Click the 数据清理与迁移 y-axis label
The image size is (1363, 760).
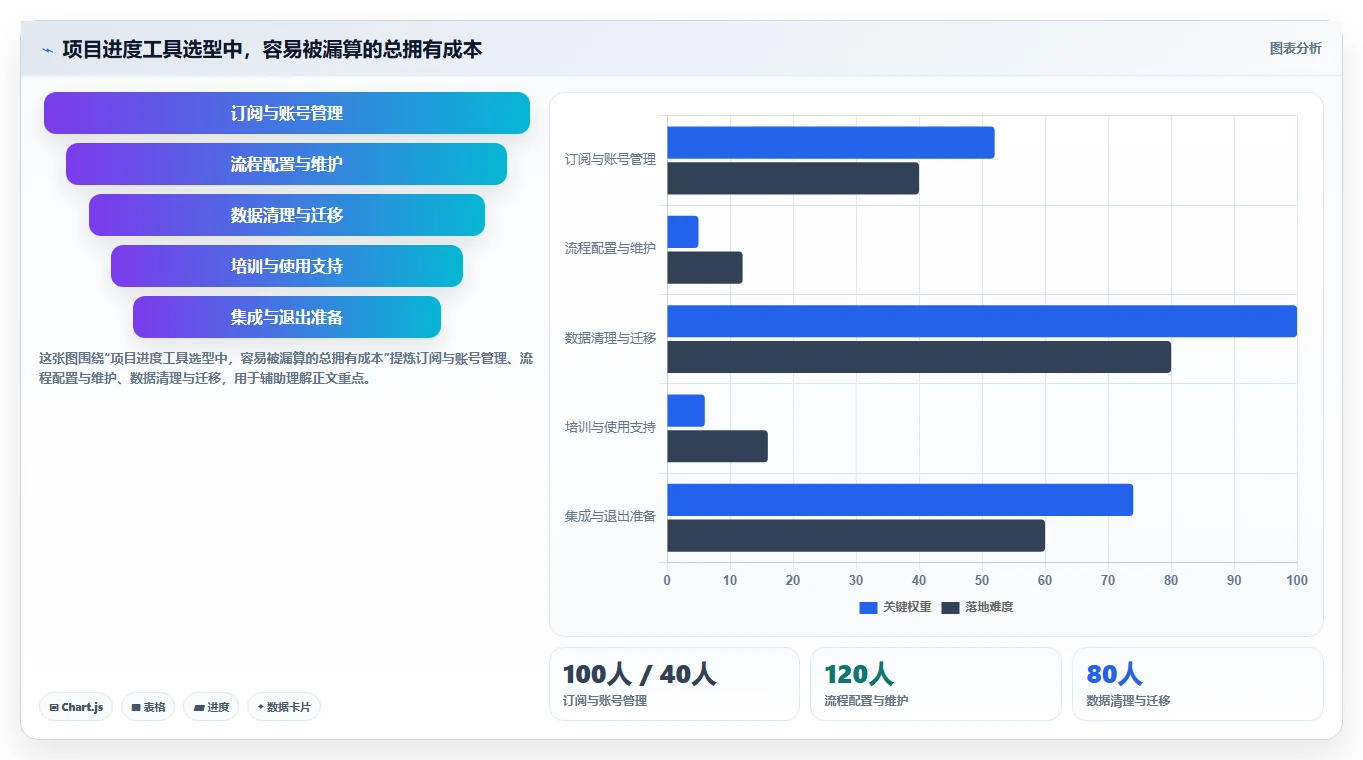[610, 338]
